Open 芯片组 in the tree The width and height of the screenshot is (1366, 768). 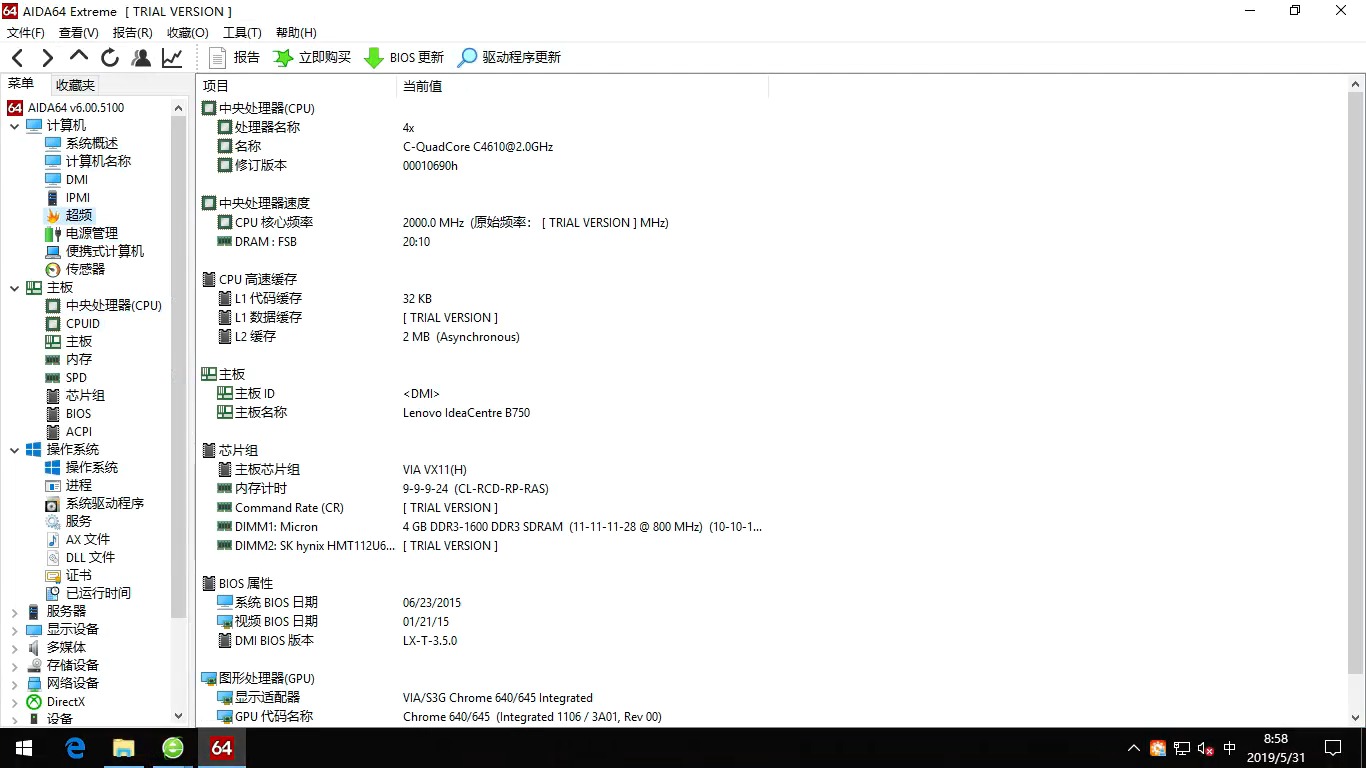75,396
